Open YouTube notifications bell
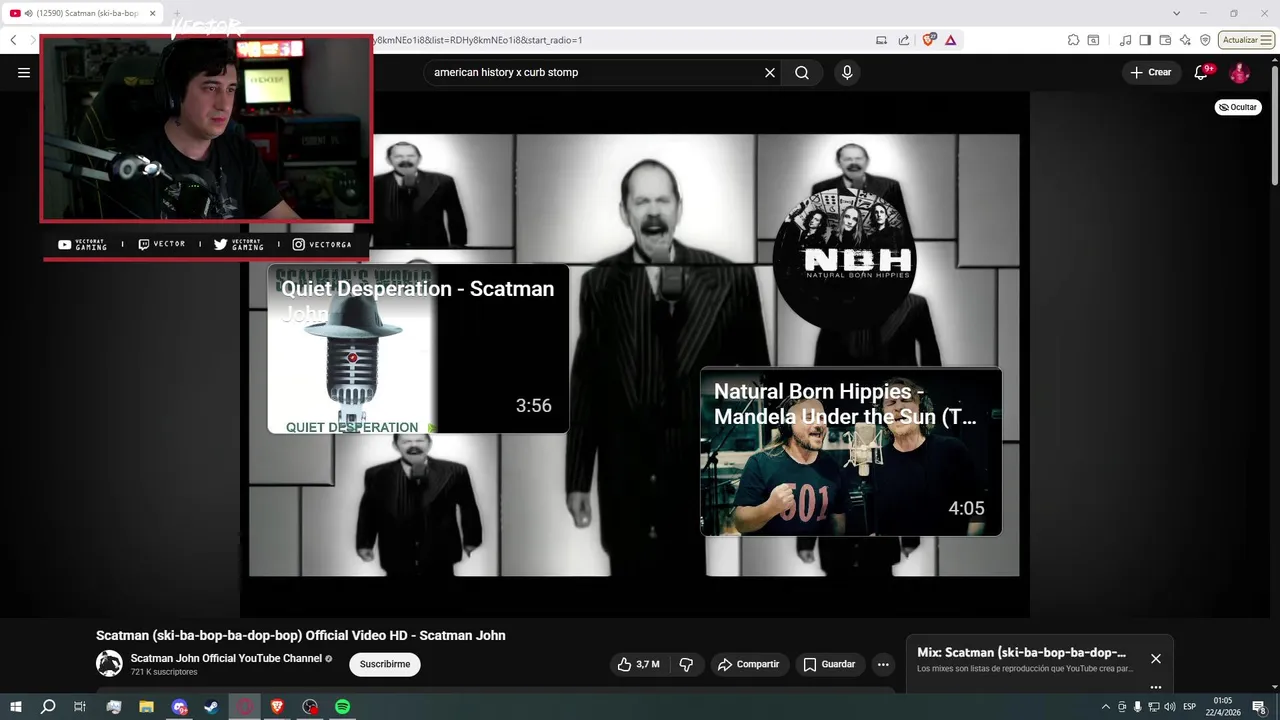 [1202, 73]
